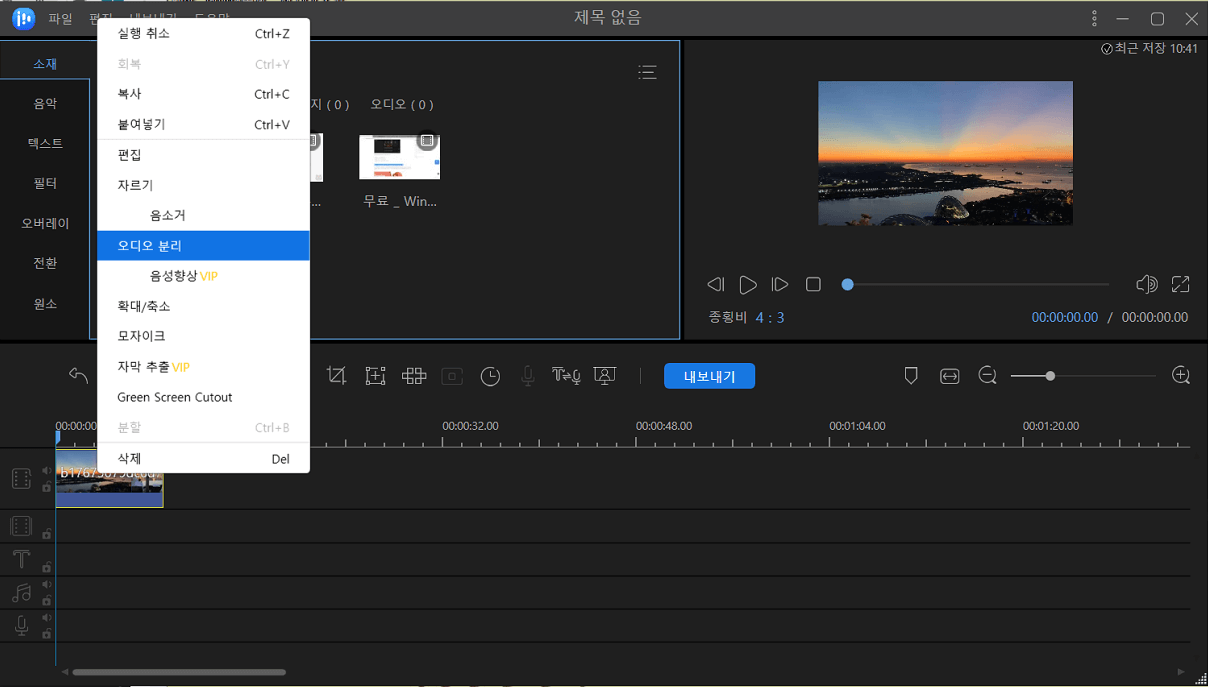Stop the preview playback

coord(813,285)
